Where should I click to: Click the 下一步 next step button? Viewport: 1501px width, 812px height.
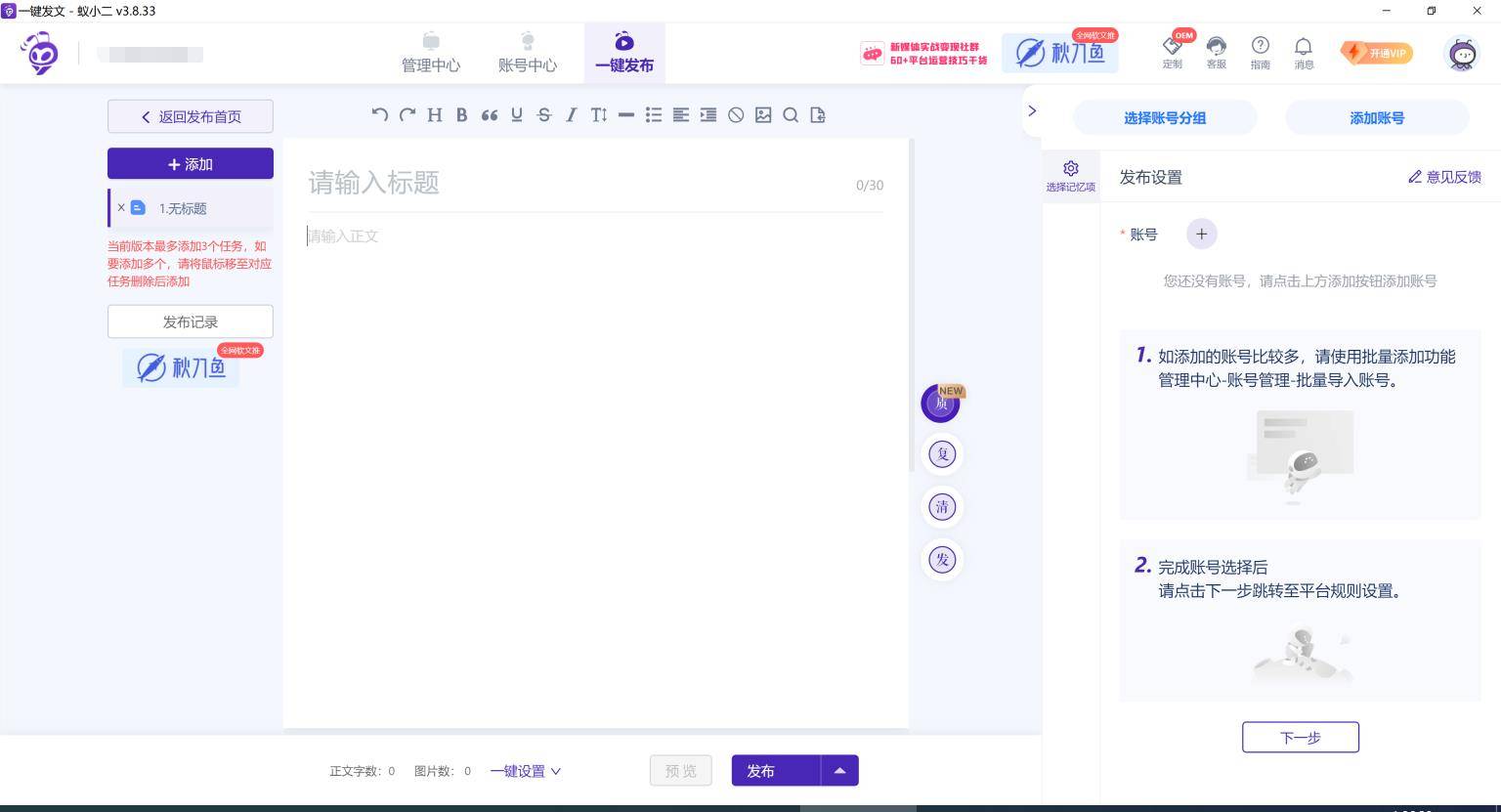(x=1301, y=737)
